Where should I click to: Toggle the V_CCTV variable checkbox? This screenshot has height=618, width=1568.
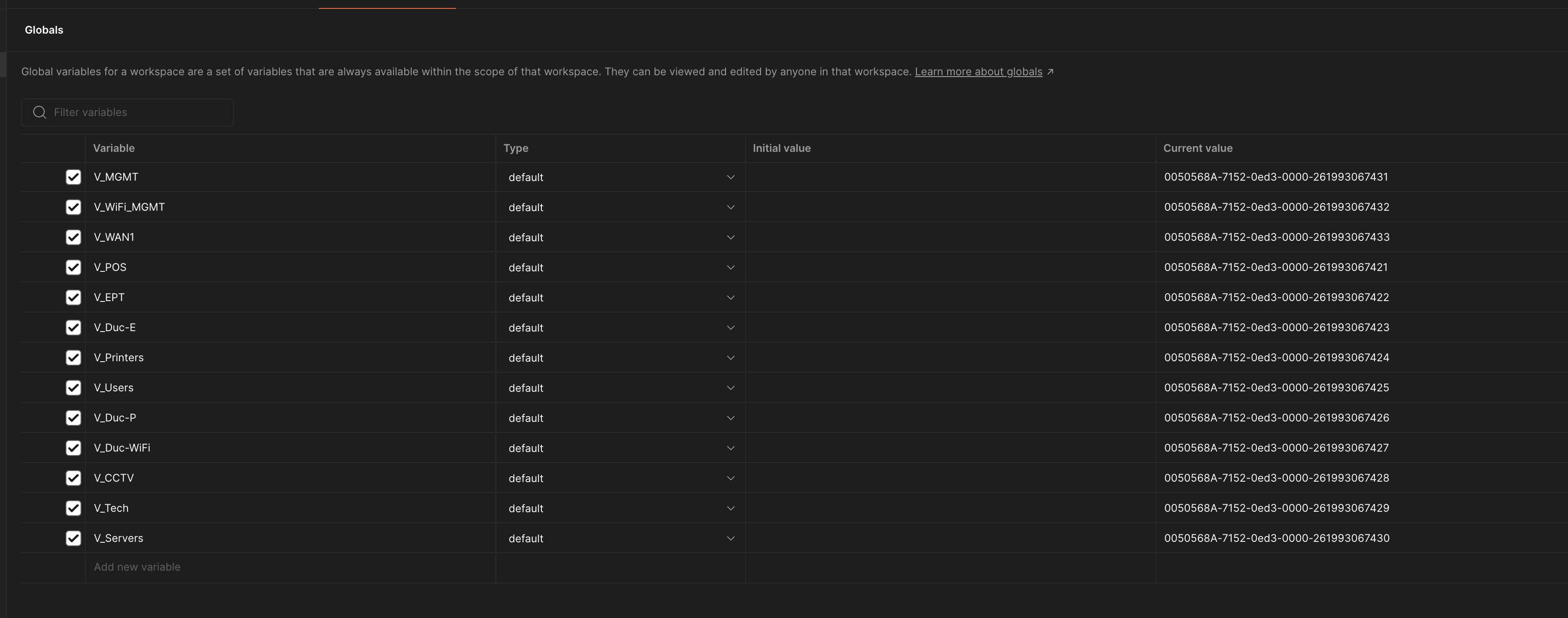click(73, 478)
